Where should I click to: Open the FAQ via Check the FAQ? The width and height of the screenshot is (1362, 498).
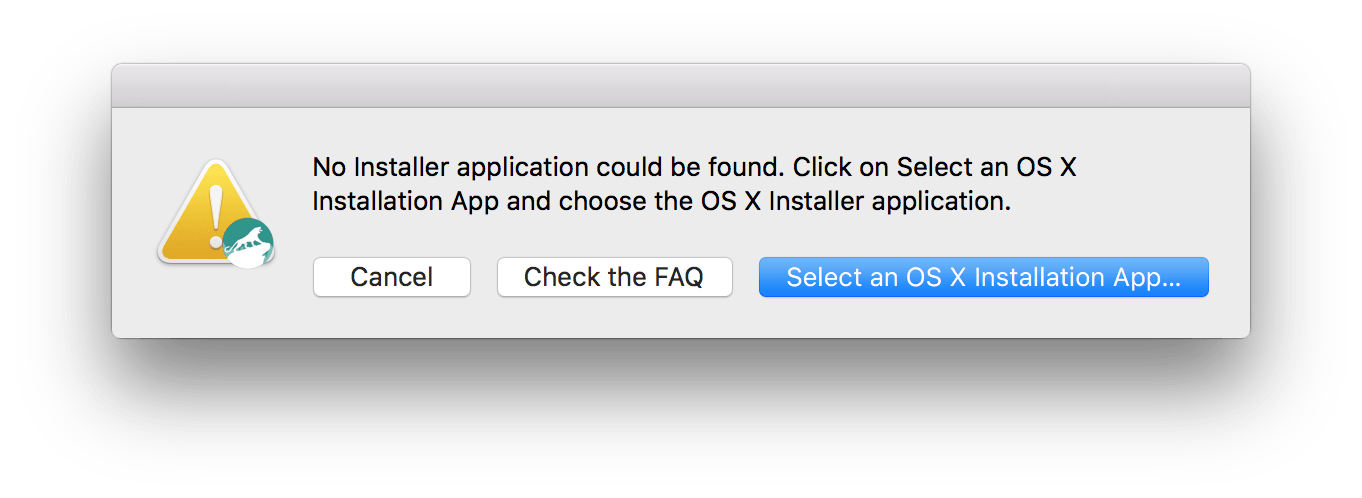click(615, 277)
